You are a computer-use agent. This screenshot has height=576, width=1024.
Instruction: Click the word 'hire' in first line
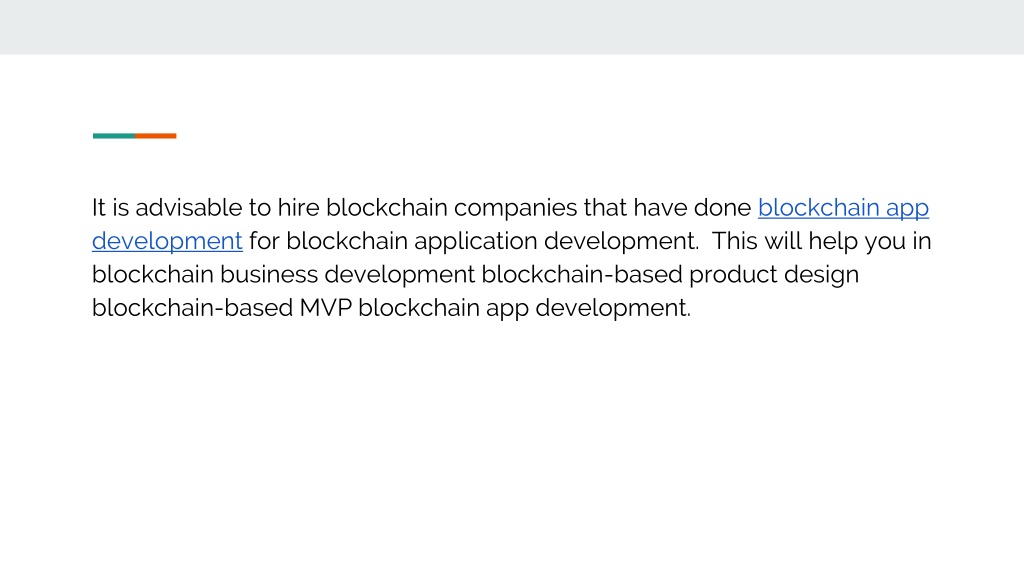(x=298, y=208)
